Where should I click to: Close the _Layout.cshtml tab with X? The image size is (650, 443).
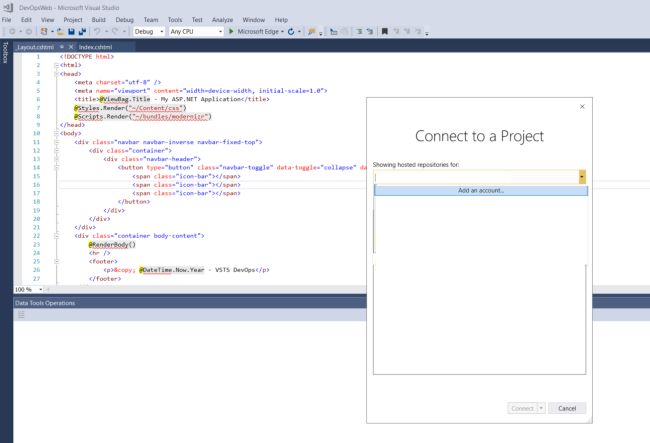[70, 46]
